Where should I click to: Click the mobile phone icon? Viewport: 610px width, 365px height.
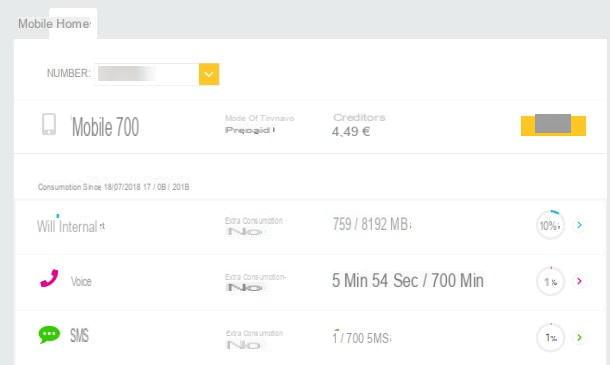pyautogui.click(x=49, y=125)
